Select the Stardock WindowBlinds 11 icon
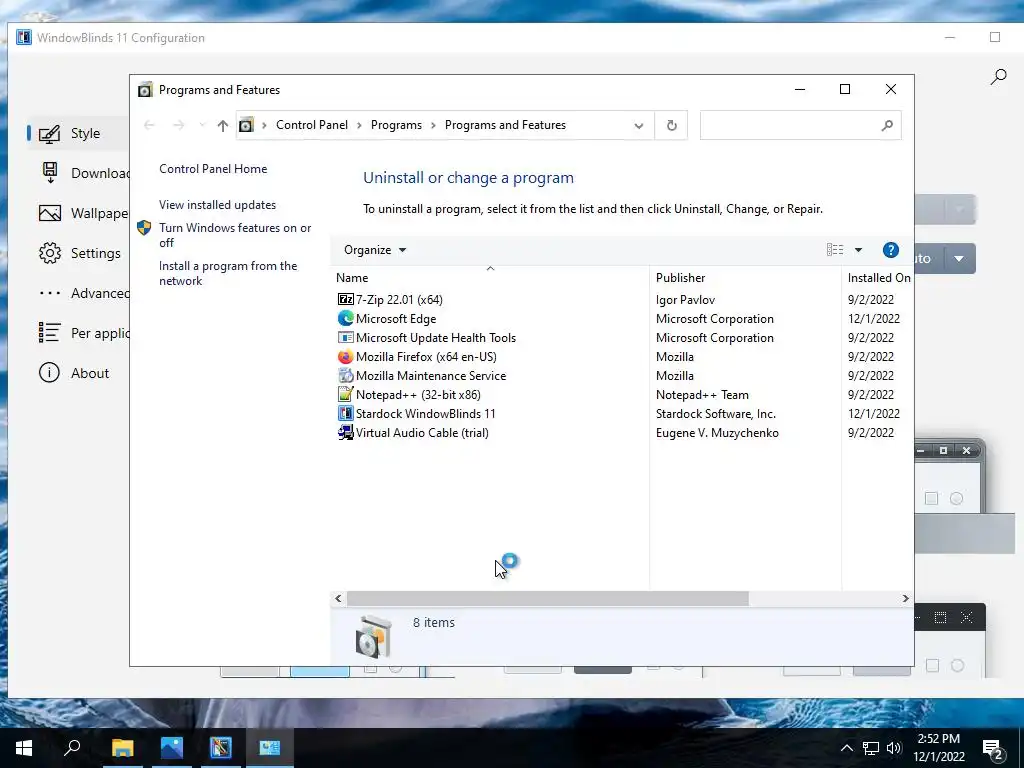The height and width of the screenshot is (768, 1024). (x=345, y=413)
